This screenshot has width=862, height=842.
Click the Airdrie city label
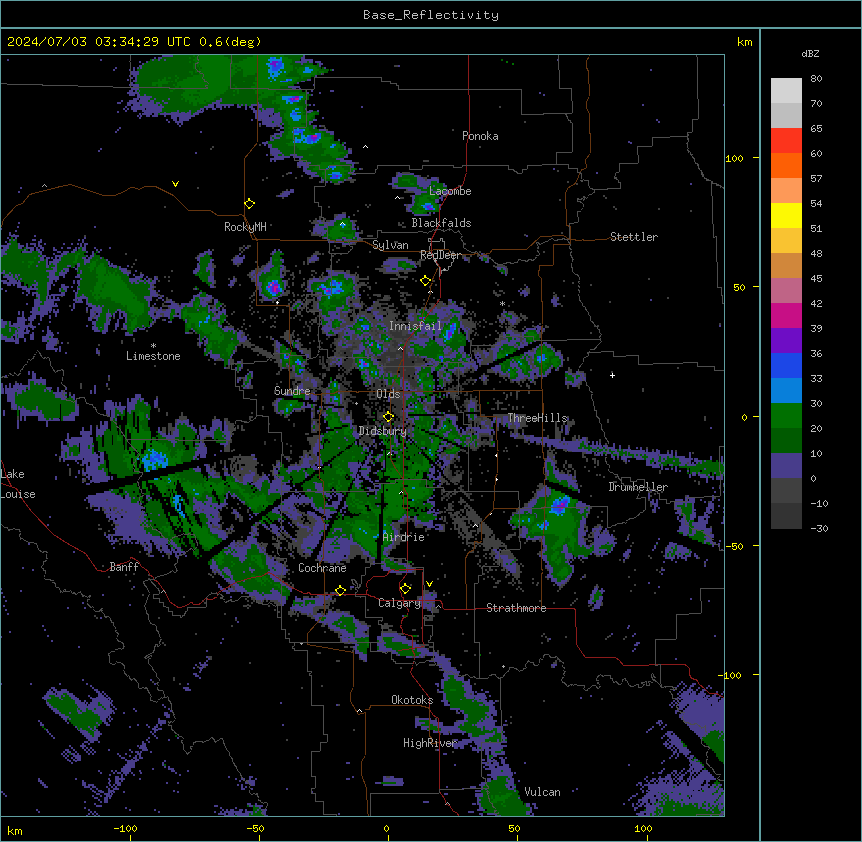click(x=404, y=537)
